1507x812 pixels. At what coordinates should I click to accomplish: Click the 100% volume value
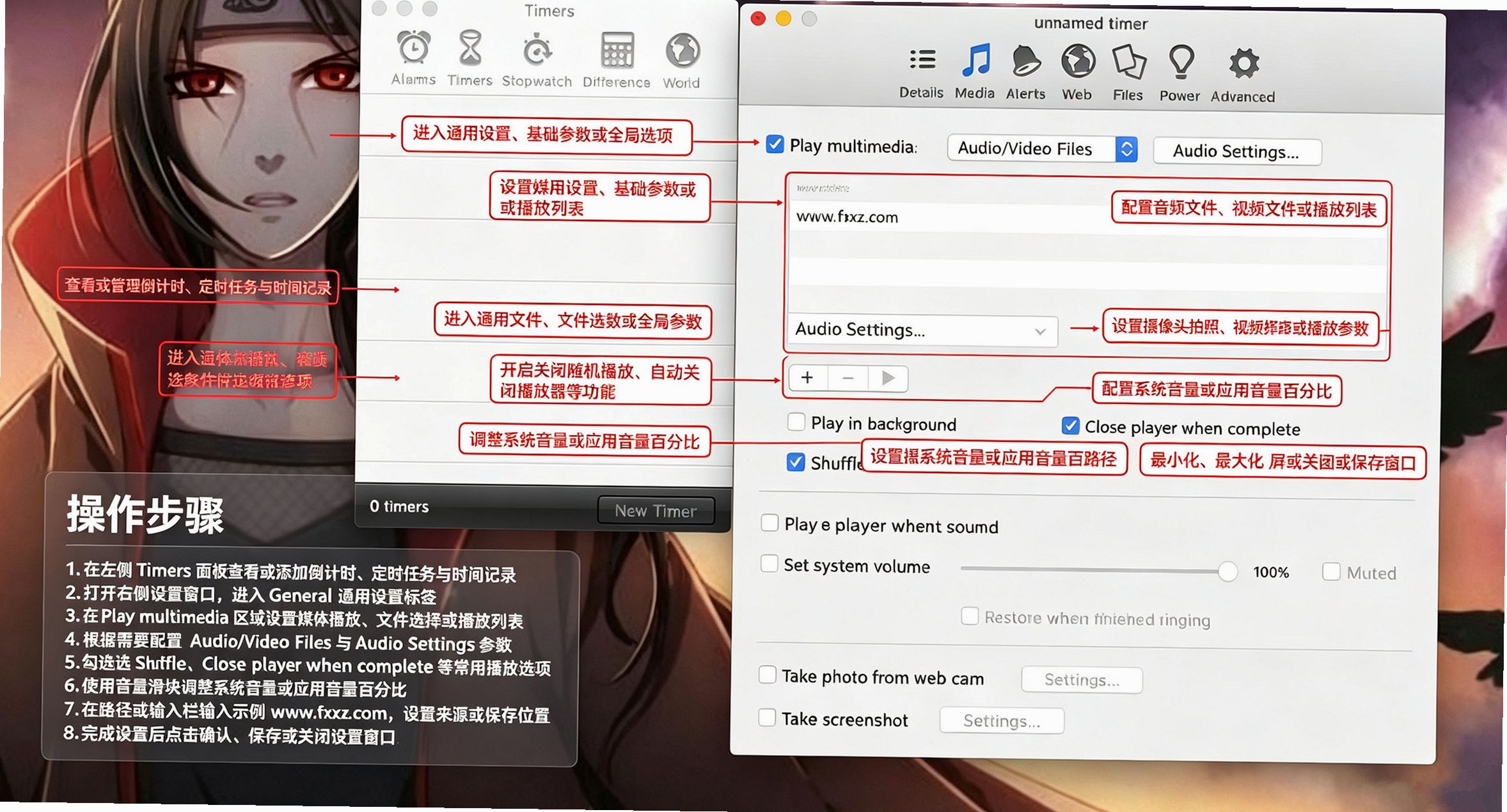[1271, 572]
